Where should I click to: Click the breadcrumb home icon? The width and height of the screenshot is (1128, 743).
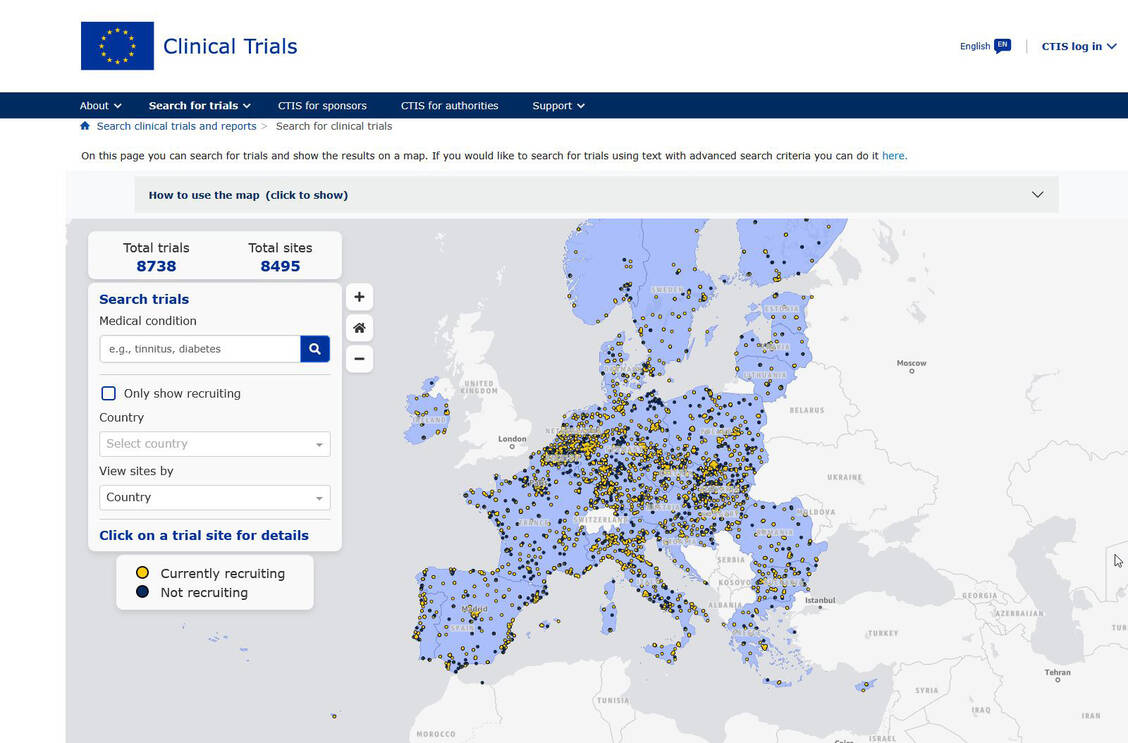click(x=85, y=126)
